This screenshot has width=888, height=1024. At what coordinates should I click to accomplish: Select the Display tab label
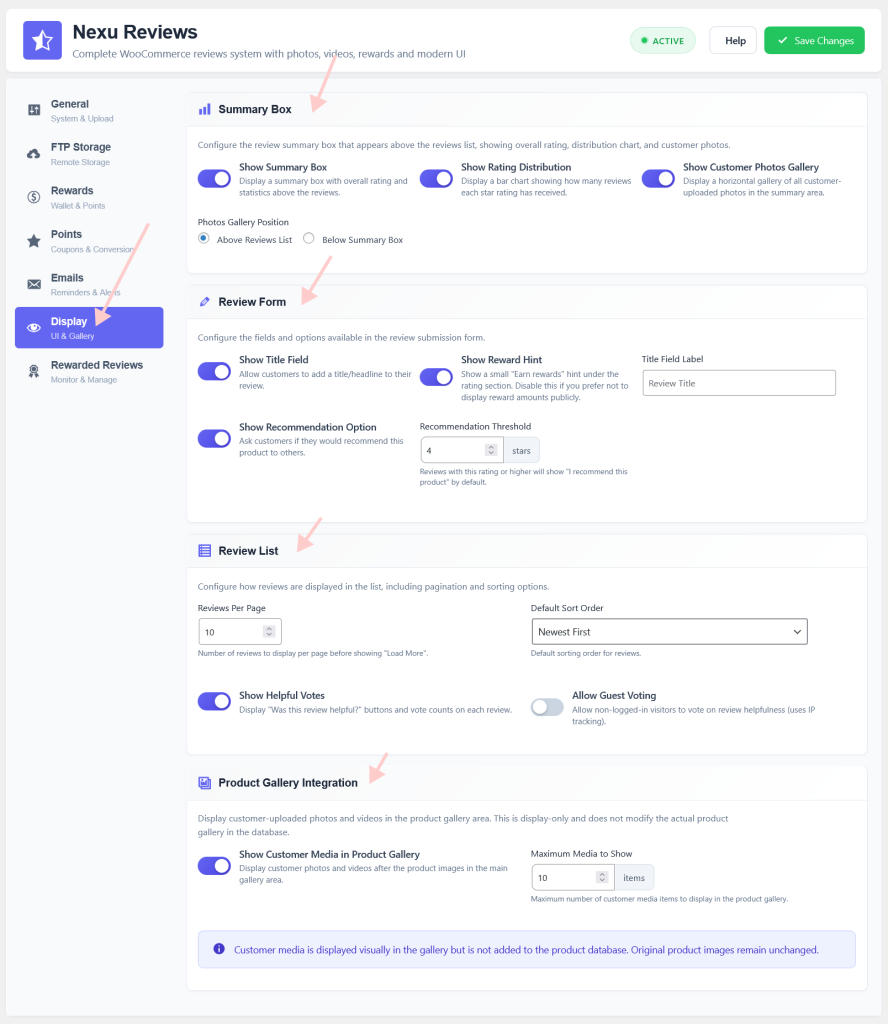tap(69, 321)
